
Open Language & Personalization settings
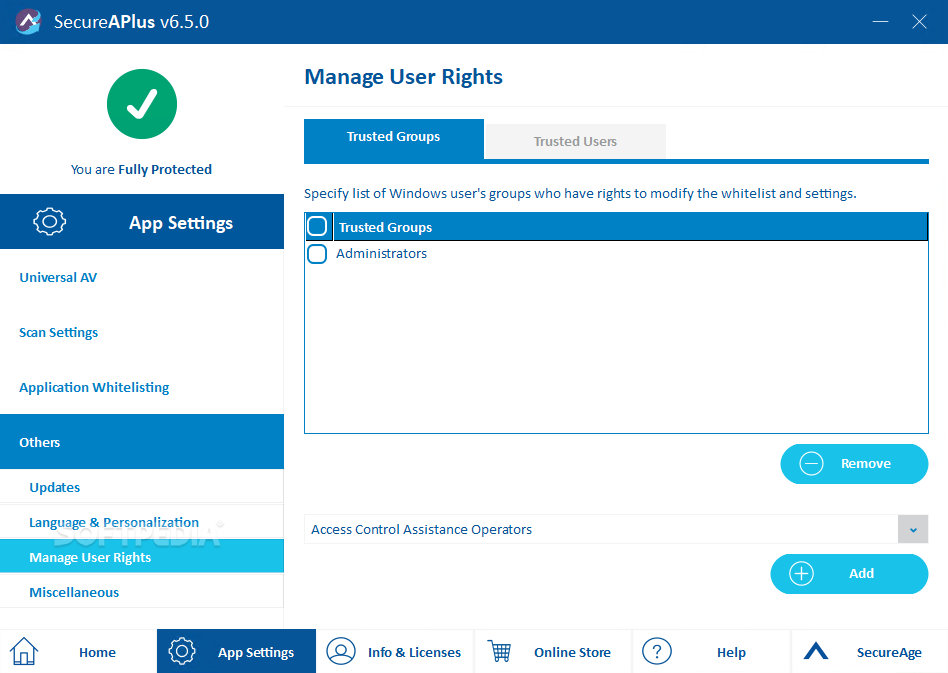point(142,522)
